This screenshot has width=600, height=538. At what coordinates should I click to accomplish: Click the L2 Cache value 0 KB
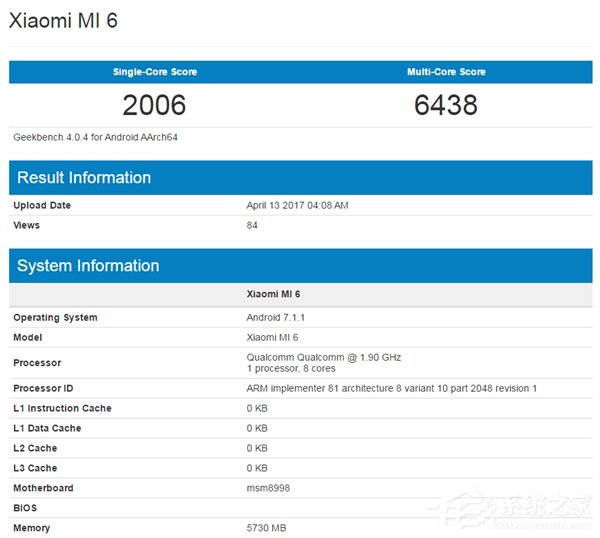coord(257,448)
